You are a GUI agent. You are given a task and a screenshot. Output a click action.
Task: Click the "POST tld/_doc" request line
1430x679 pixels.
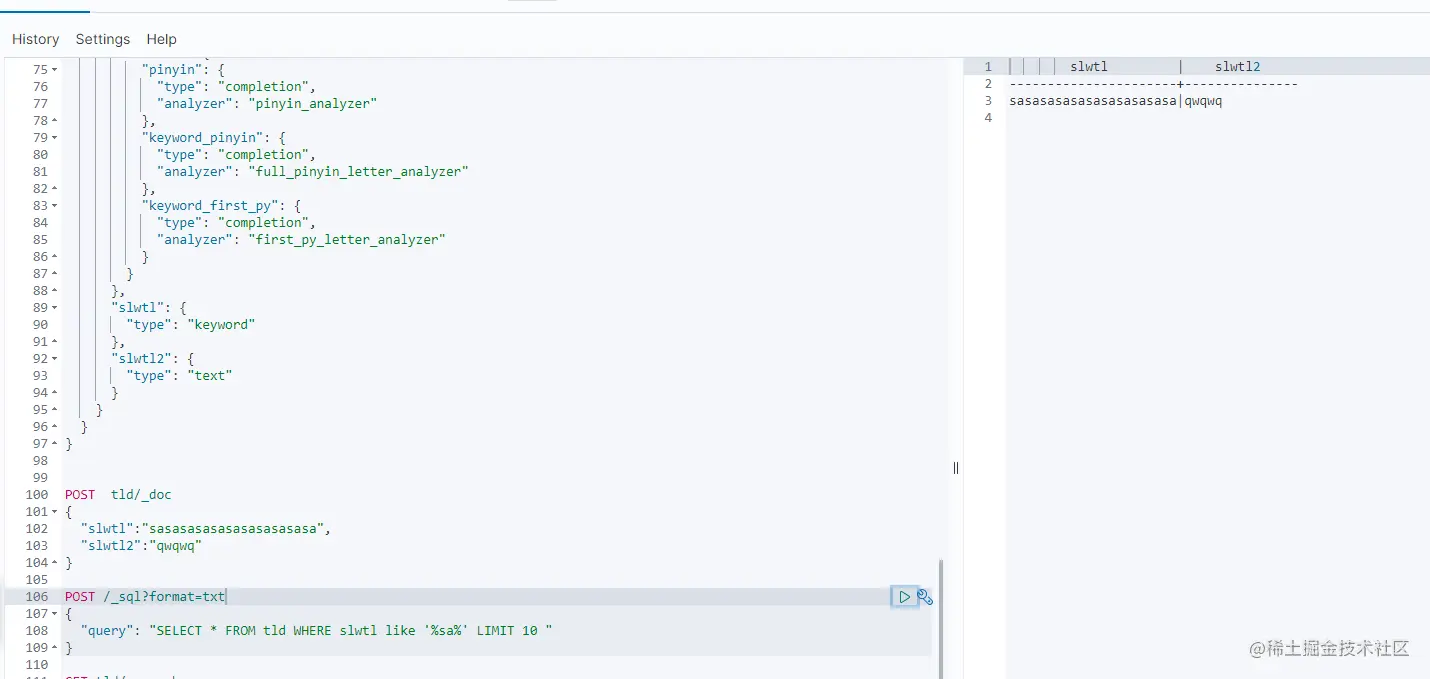(119, 495)
